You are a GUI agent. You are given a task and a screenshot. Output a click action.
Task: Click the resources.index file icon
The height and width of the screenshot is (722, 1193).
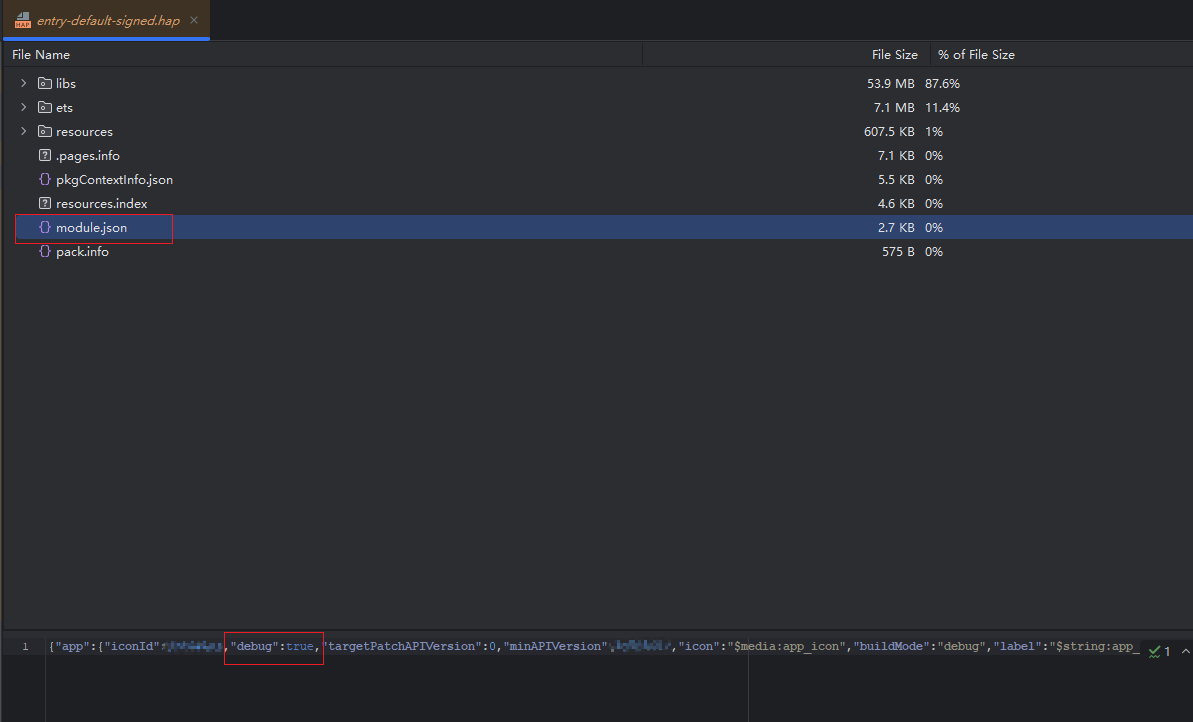44,203
